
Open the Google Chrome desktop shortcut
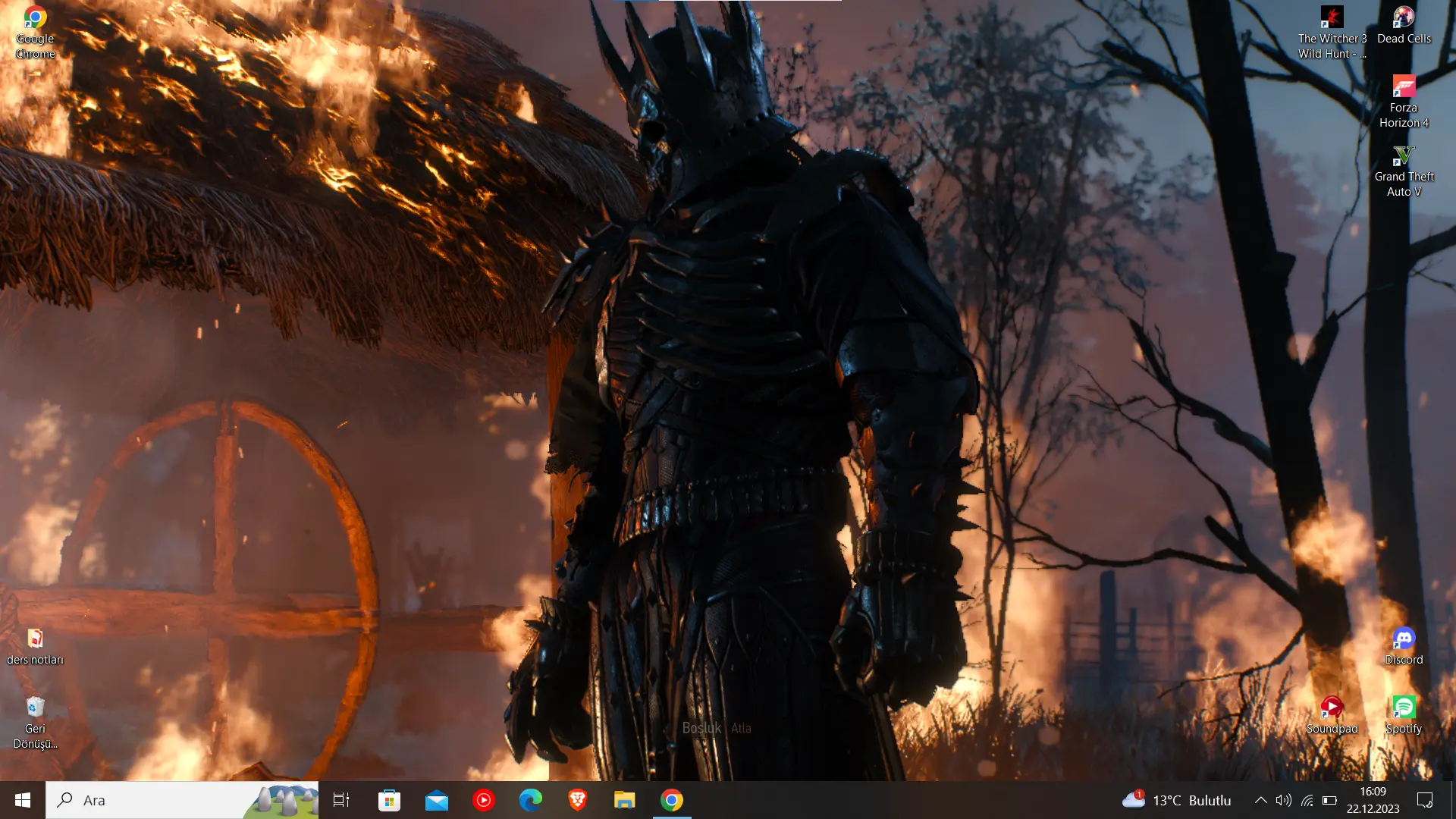(35, 33)
